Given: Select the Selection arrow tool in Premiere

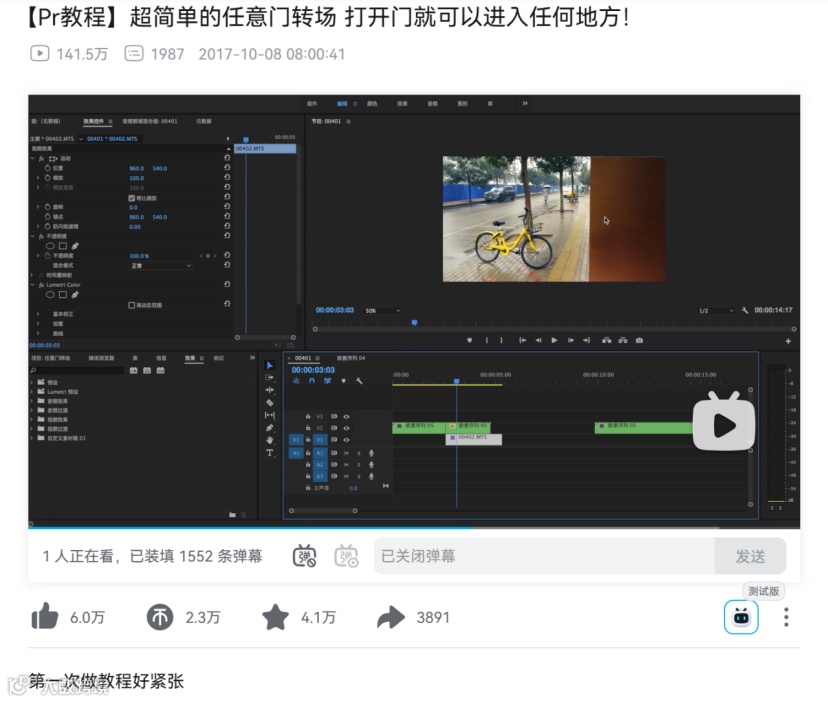Looking at the screenshot, I should (x=270, y=366).
